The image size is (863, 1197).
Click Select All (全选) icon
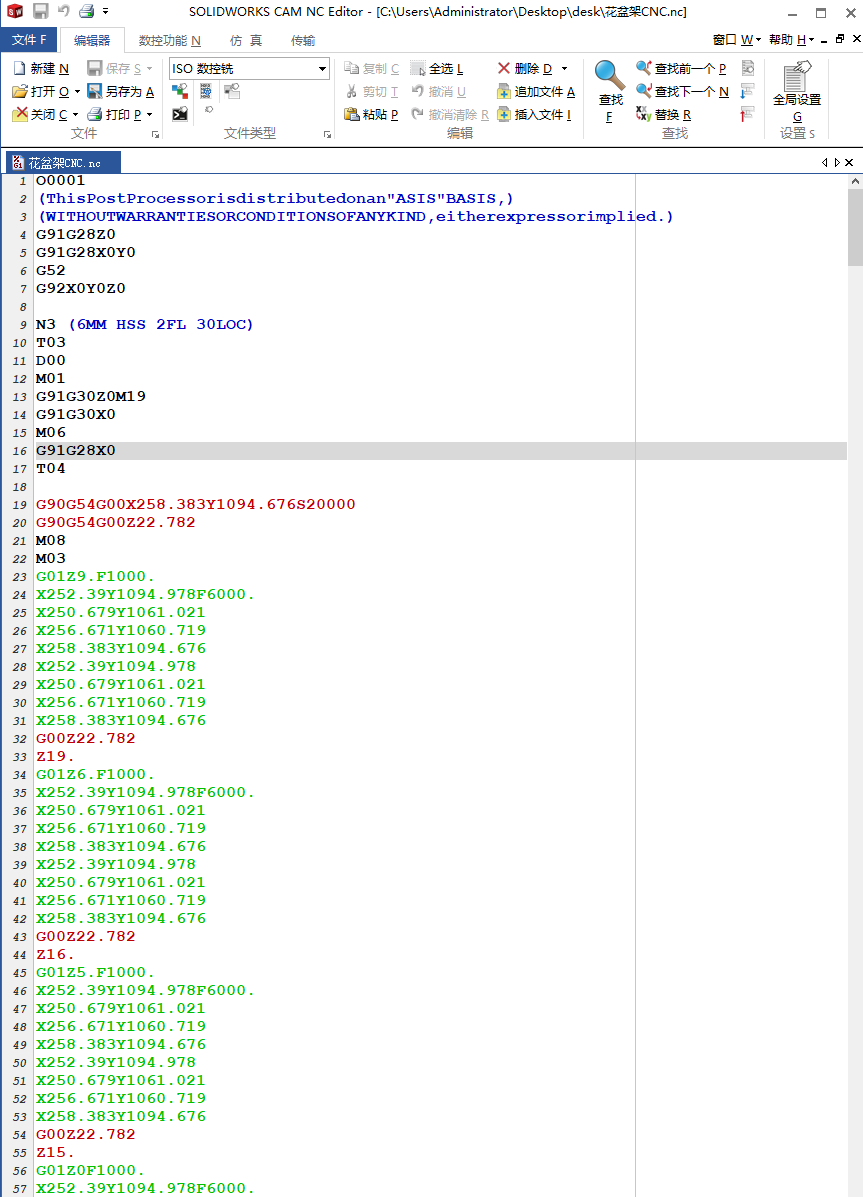pyautogui.click(x=418, y=69)
